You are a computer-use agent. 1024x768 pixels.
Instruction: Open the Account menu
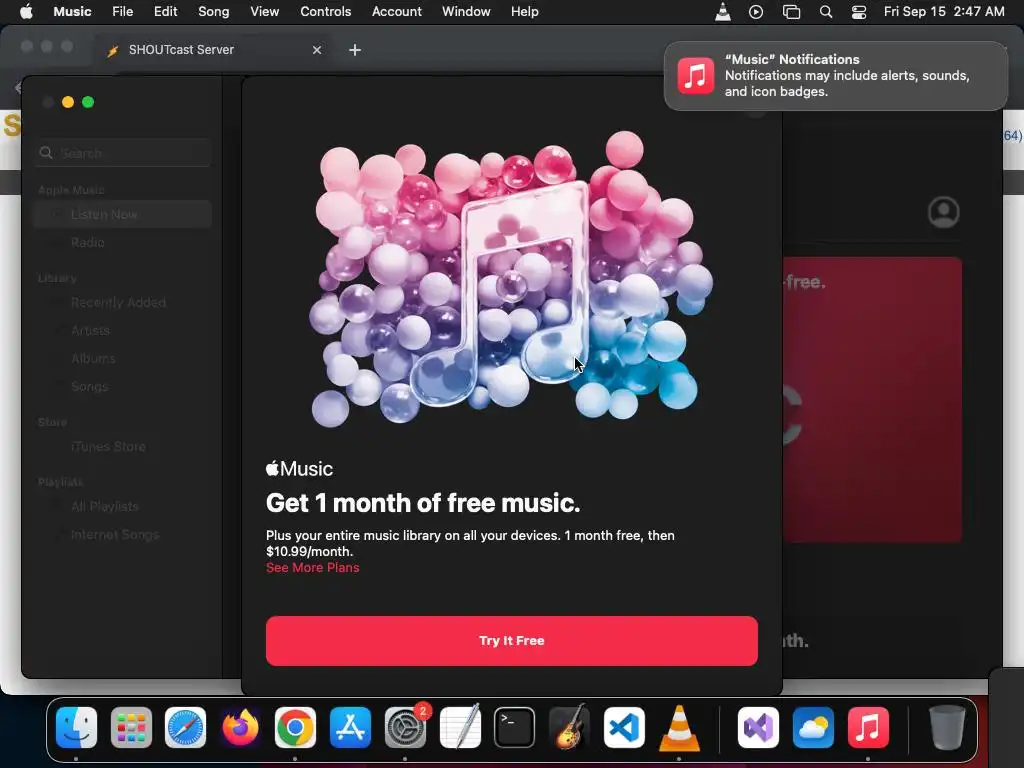(396, 11)
